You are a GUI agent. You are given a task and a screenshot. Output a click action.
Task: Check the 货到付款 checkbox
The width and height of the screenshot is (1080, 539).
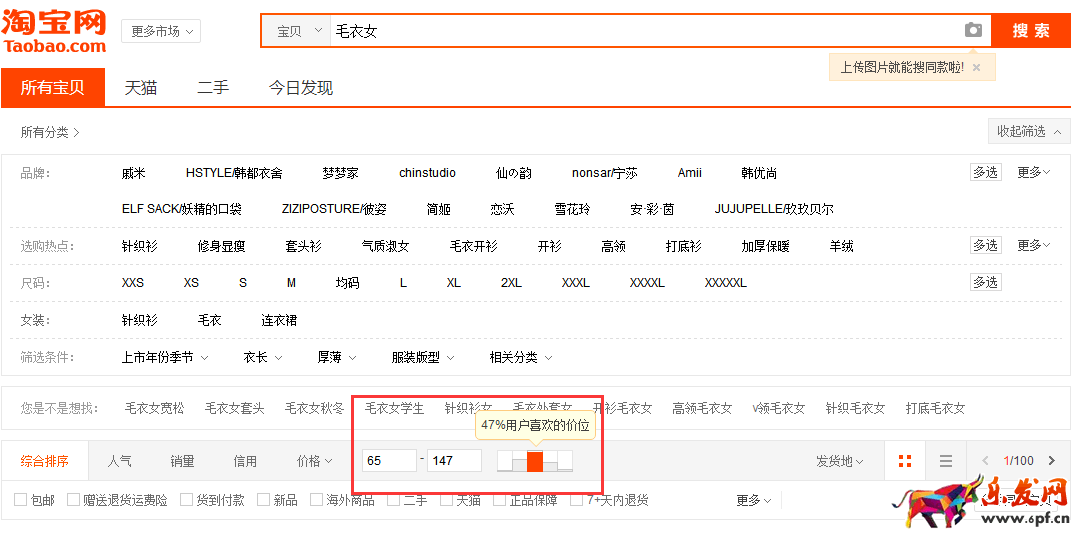click(186, 500)
